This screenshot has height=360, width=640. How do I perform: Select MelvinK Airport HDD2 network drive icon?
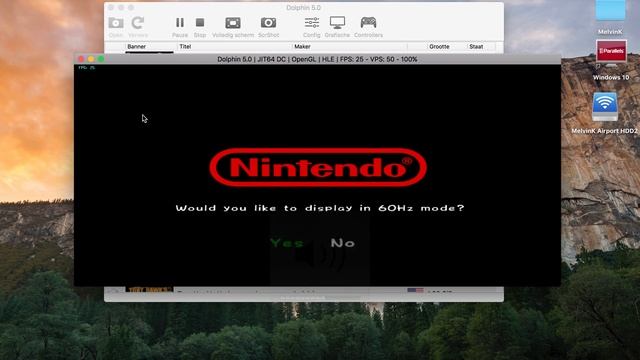605,107
